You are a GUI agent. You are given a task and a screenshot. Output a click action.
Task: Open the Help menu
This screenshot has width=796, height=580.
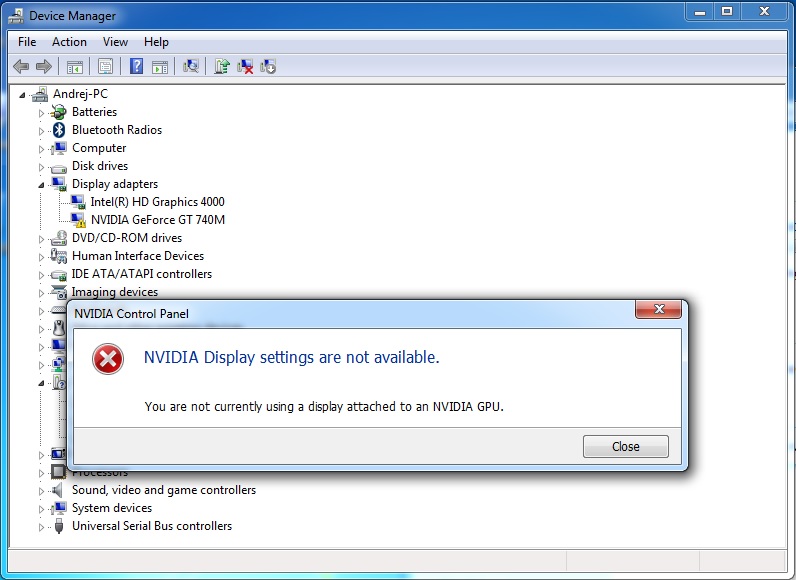click(x=156, y=42)
